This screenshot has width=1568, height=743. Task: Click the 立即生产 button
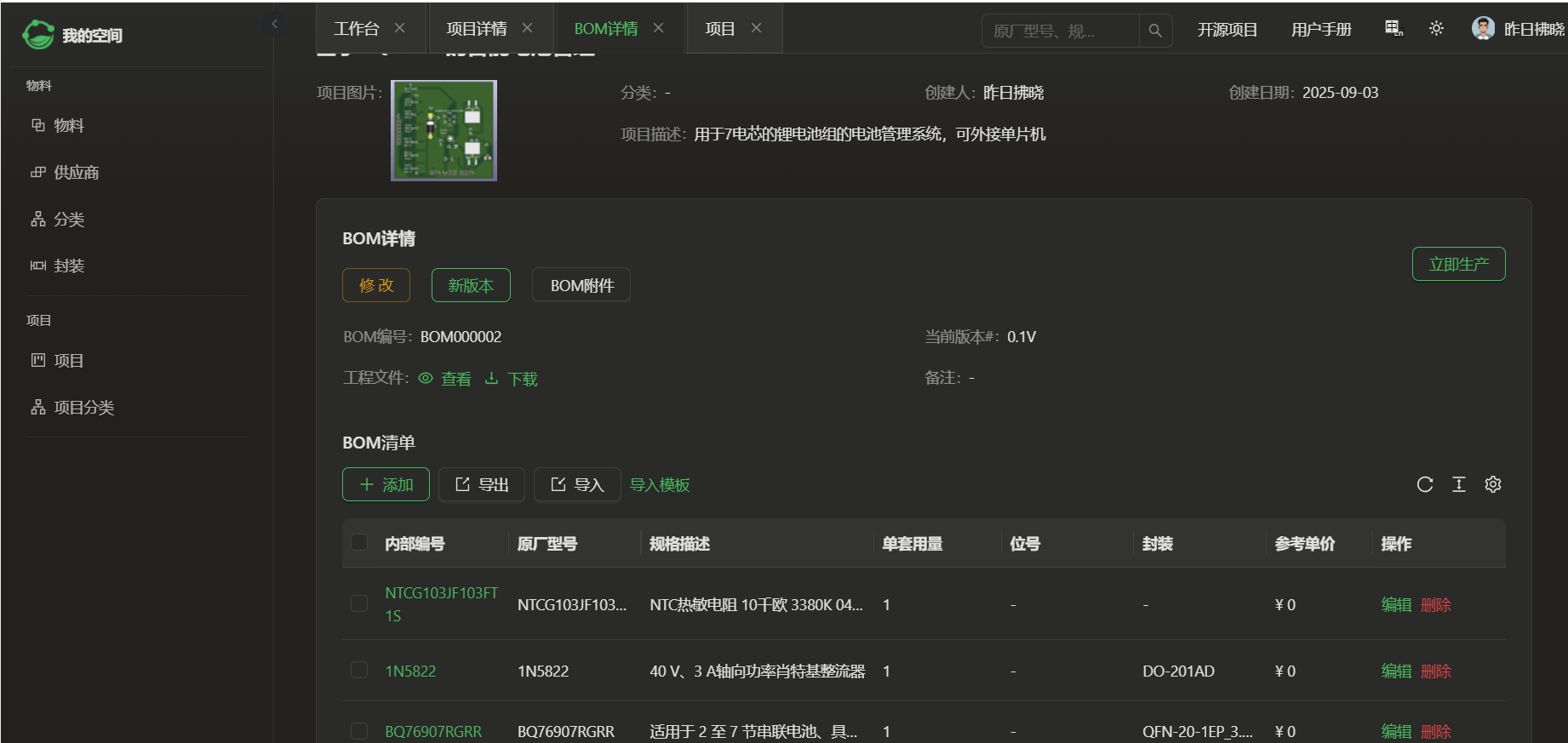pos(1458,264)
